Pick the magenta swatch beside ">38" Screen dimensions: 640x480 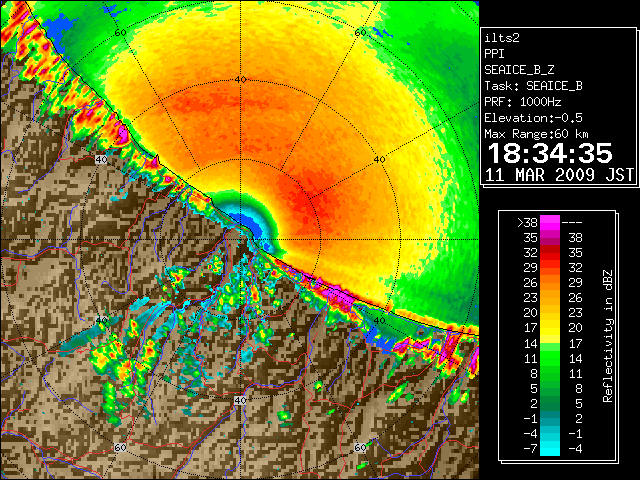pos(550,222)
